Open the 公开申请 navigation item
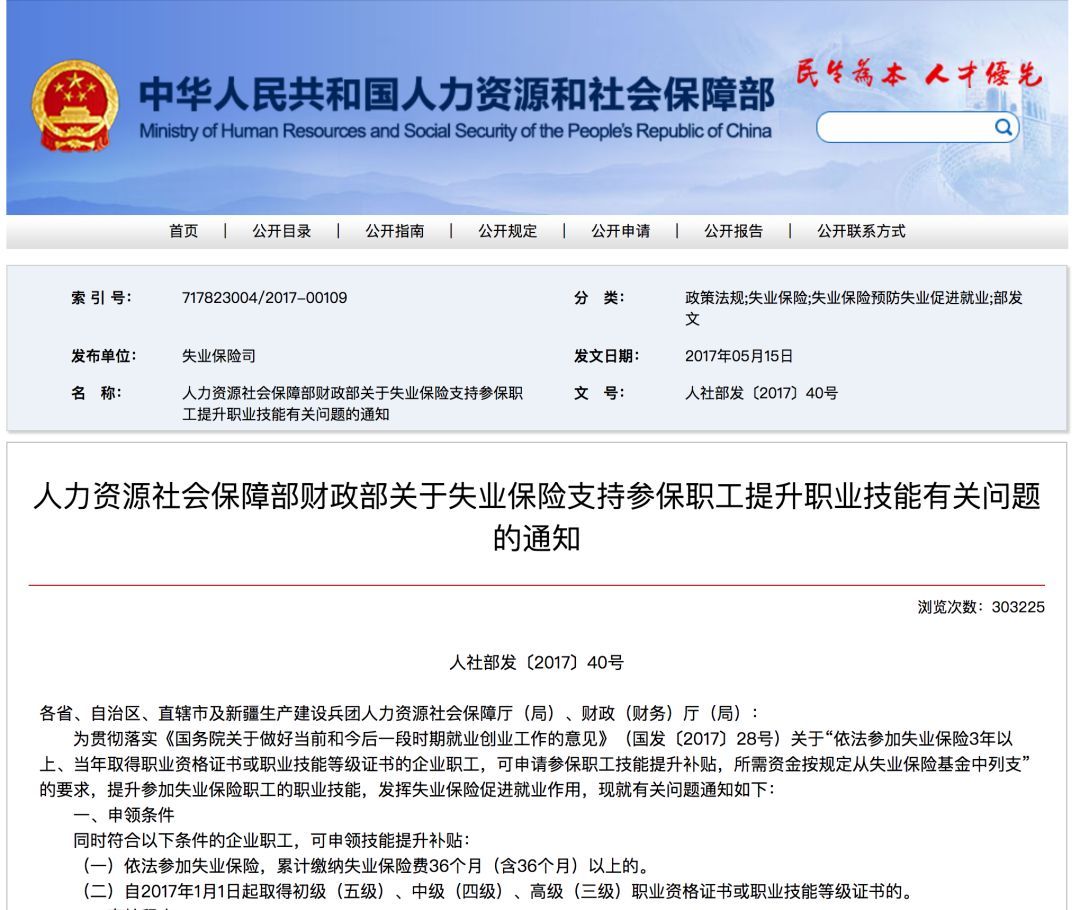The height and width of the screenshot is (910, 1080). pos(621,231)
